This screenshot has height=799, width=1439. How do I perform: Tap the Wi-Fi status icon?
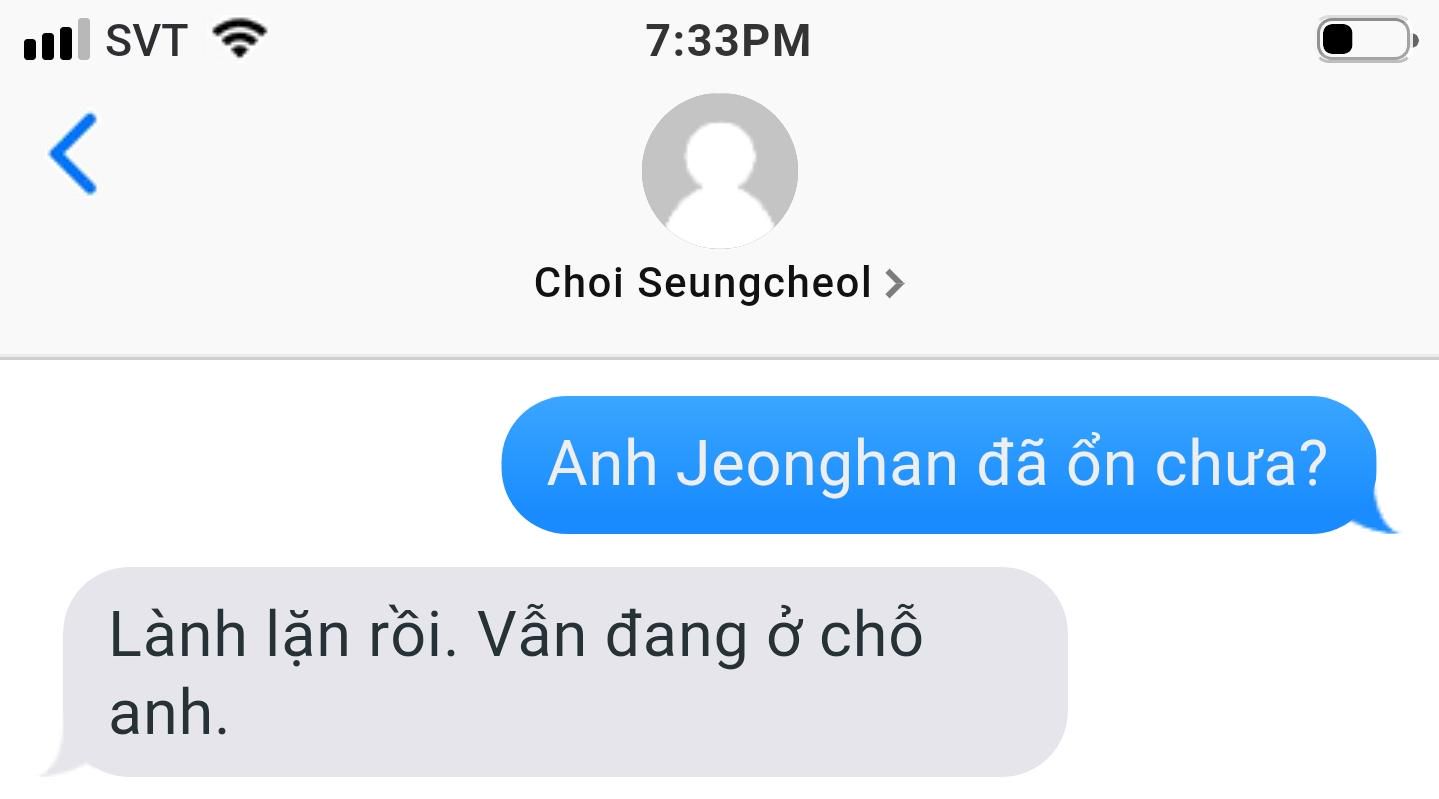click(x=238, y=40)
